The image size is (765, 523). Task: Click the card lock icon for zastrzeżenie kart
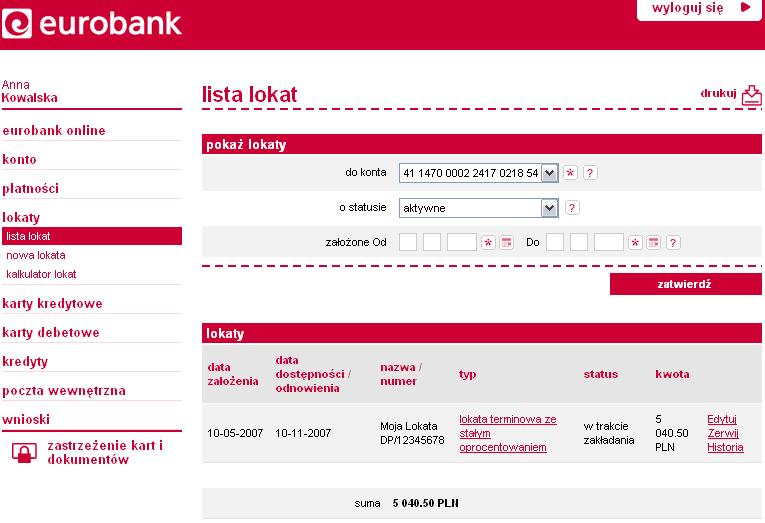click(x=24, y=453)
